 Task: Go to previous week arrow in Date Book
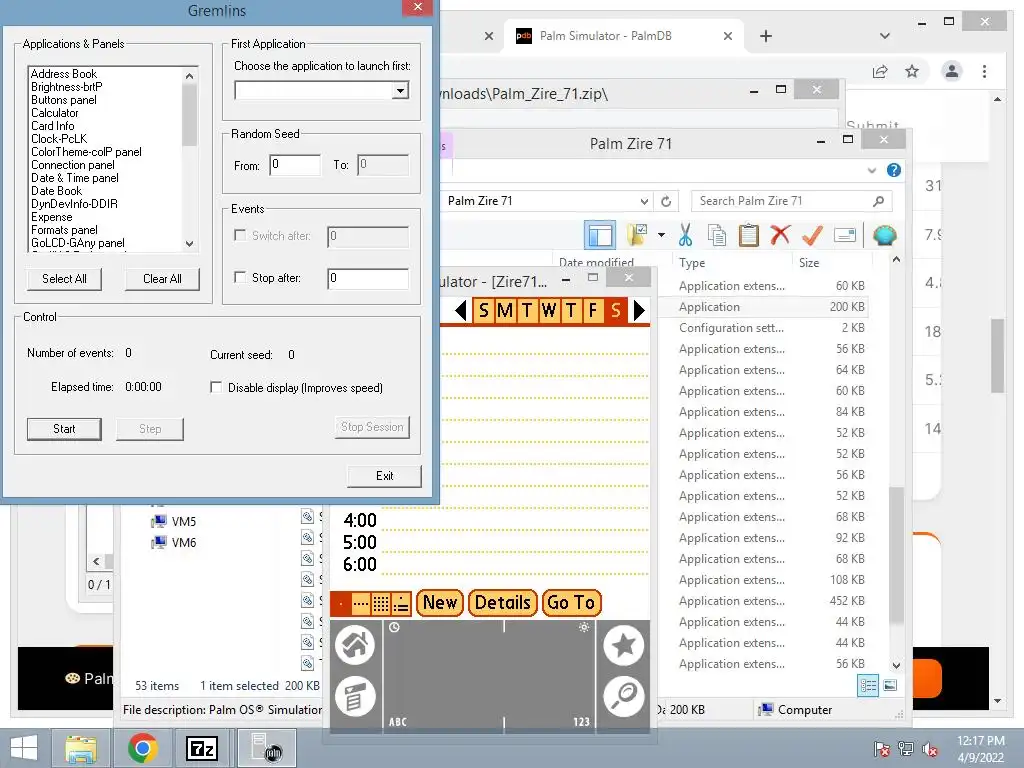(460, 310)
